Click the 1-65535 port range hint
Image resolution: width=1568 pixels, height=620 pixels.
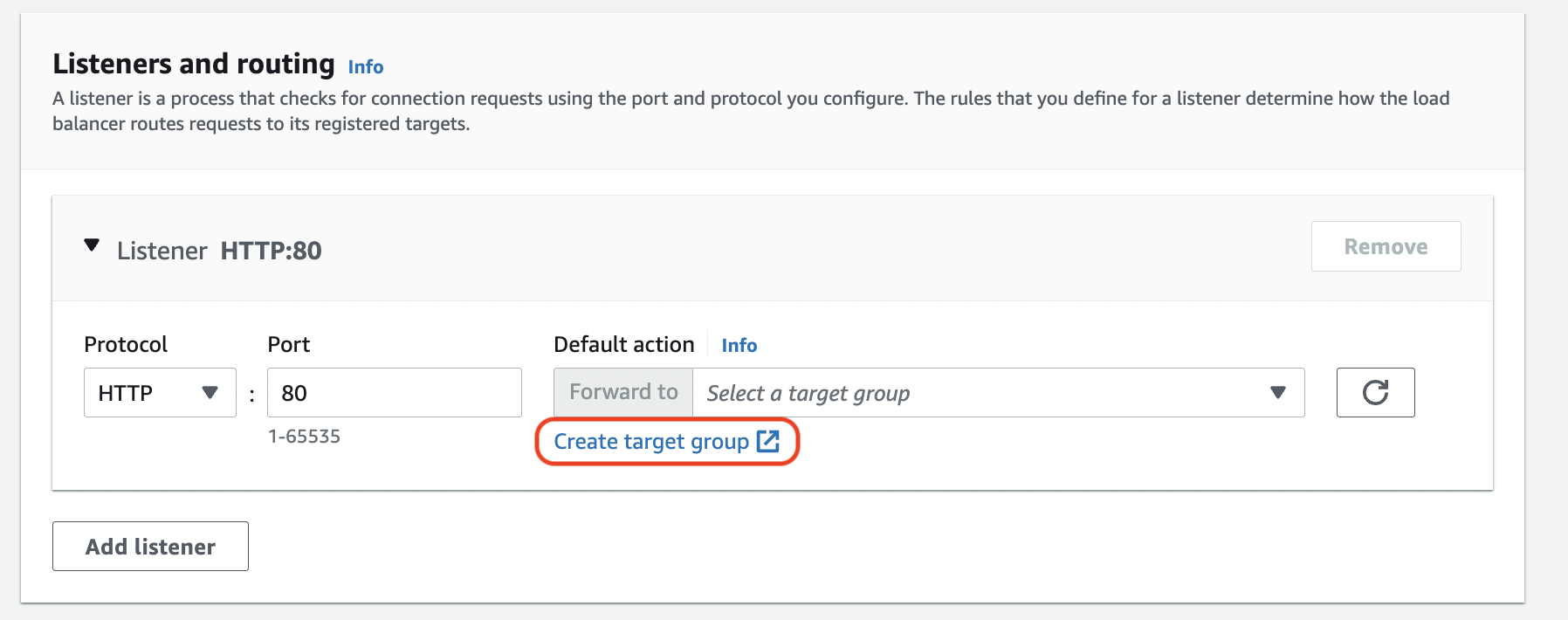click(304, 437)
